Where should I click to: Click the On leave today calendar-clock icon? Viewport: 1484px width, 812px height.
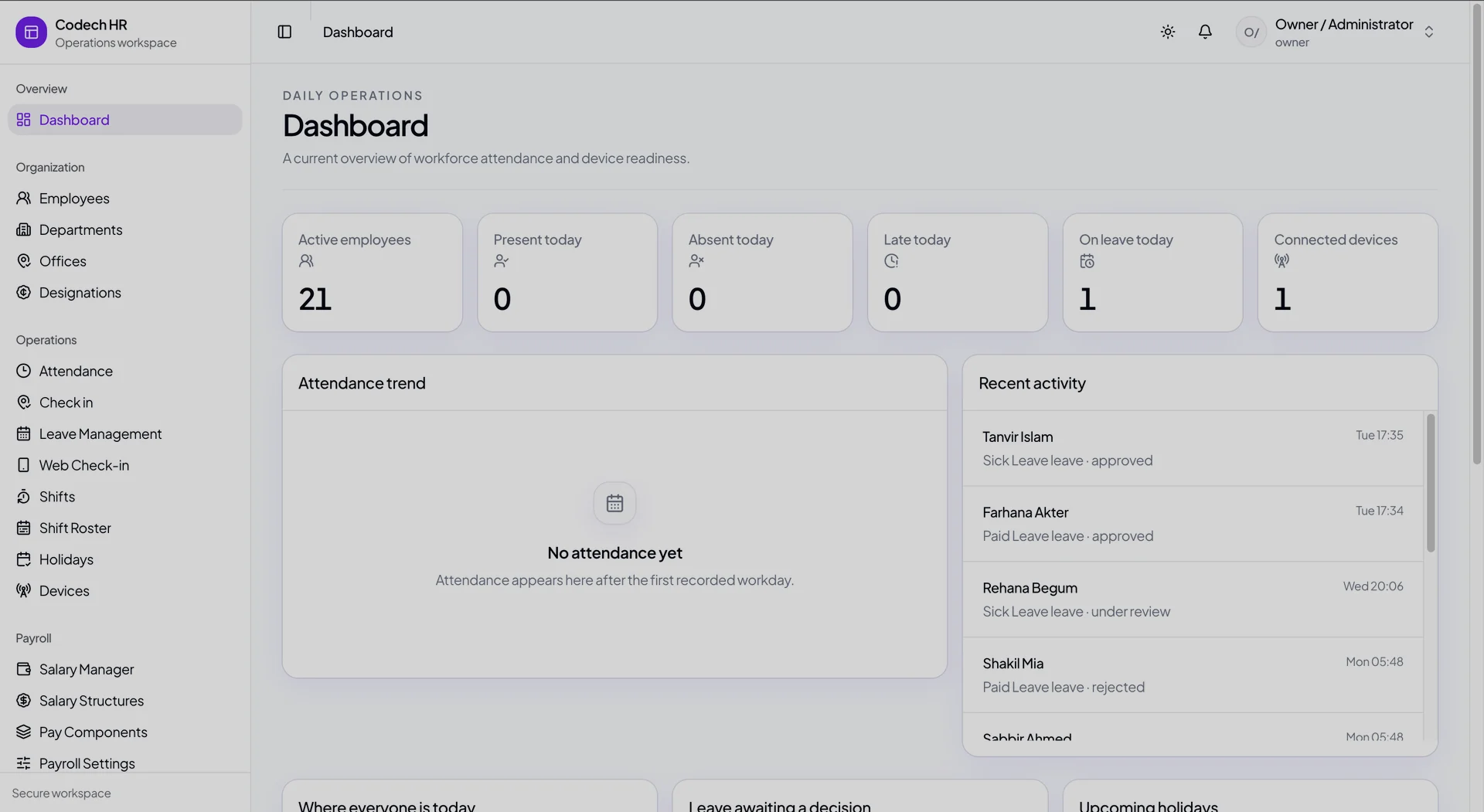(1087, 261)
